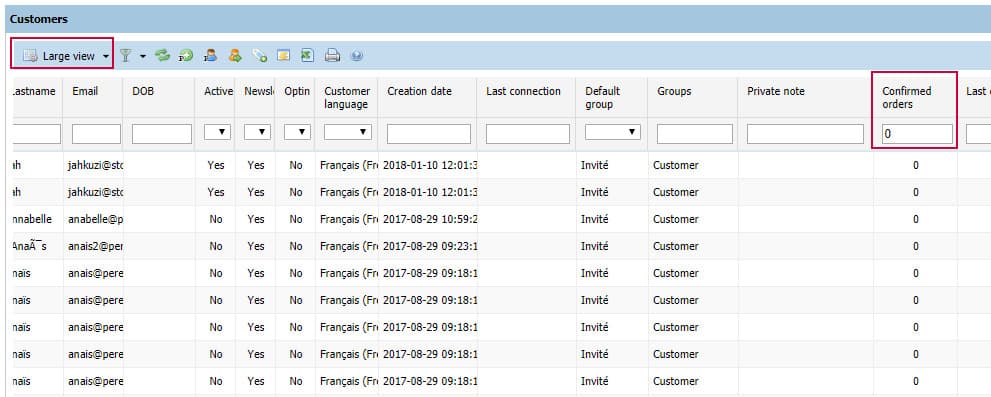Open the Optin column filter dropdown
Viewport: 991px width, 397px height.
click(x=298, y=132)
